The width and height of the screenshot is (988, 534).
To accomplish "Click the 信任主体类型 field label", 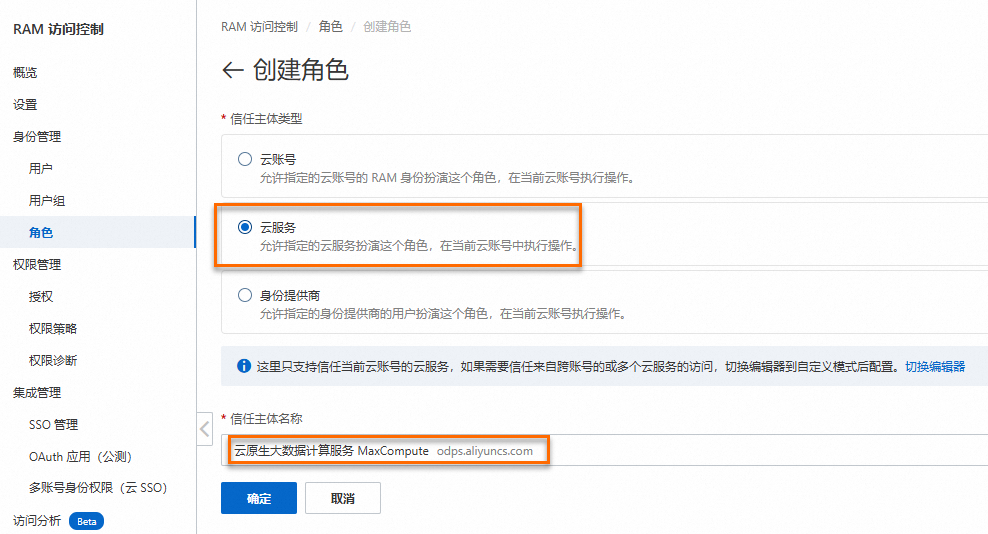I will pos(266,119).
